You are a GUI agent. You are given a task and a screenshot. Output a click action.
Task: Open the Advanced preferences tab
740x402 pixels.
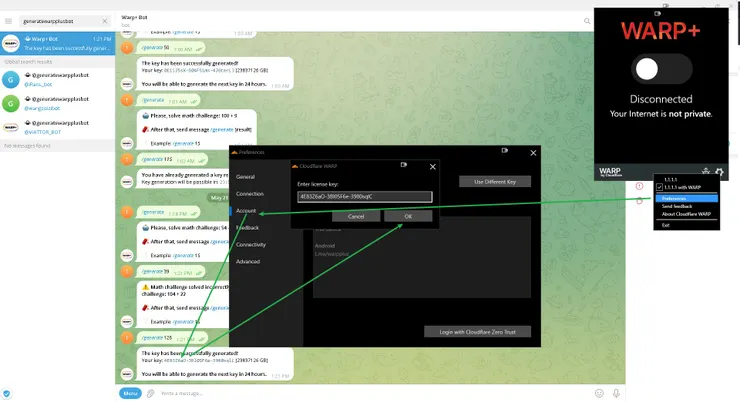pos(248,262)
